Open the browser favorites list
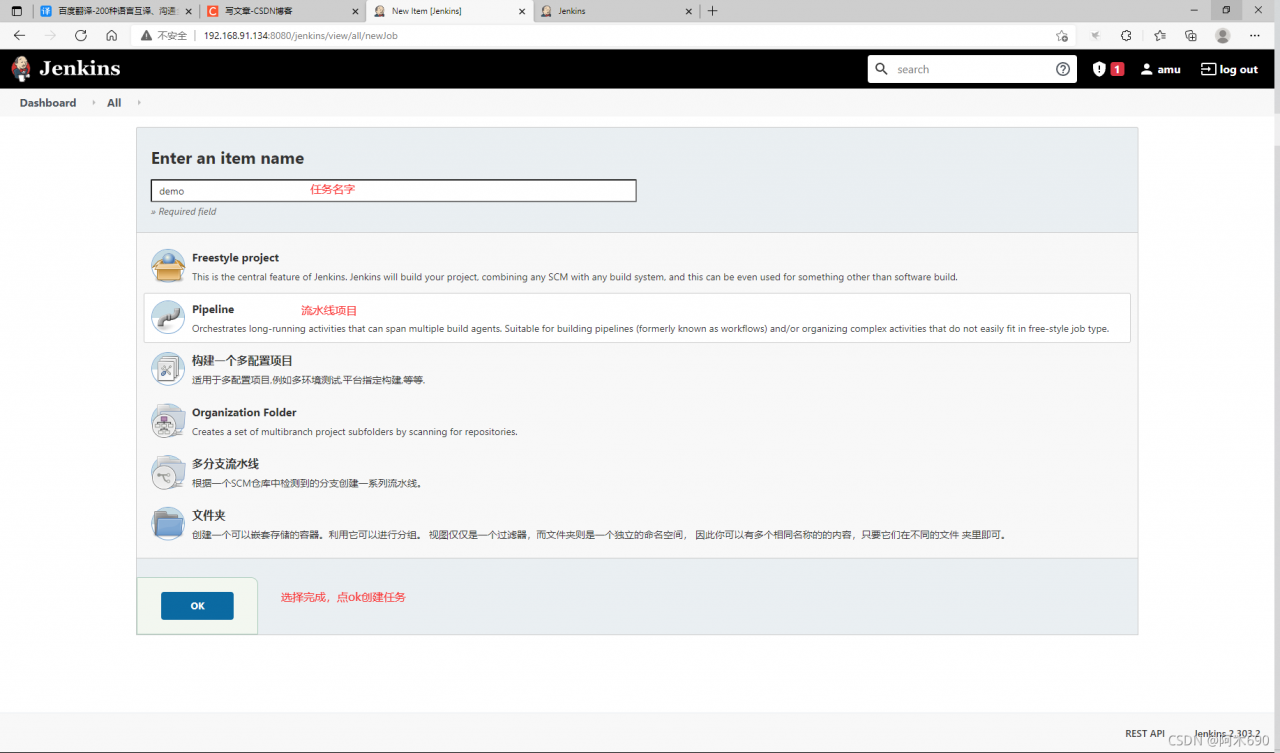 [x=1159, y=35]
